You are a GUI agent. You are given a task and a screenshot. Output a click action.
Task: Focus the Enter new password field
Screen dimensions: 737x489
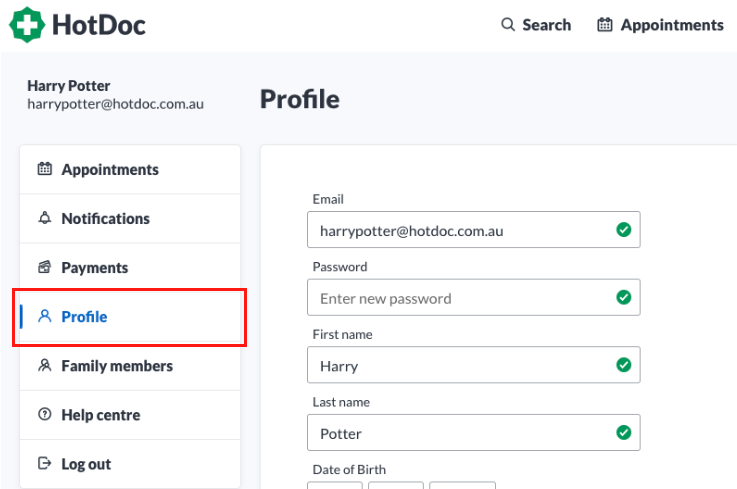pos(474,297)
